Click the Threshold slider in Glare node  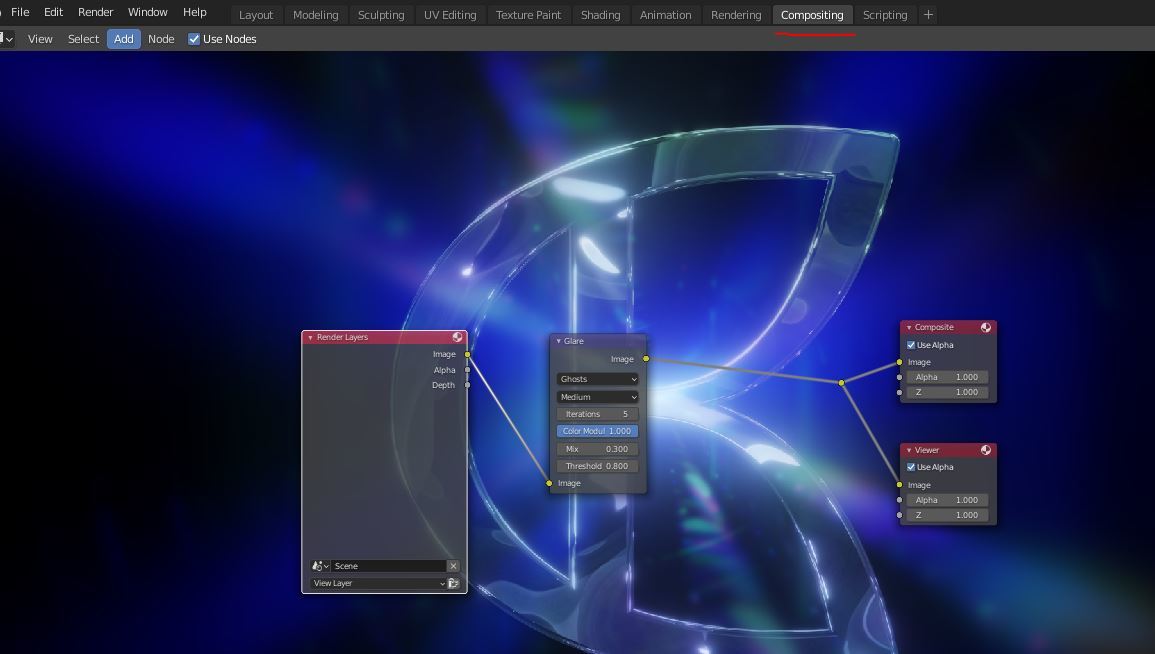(597, 466)
